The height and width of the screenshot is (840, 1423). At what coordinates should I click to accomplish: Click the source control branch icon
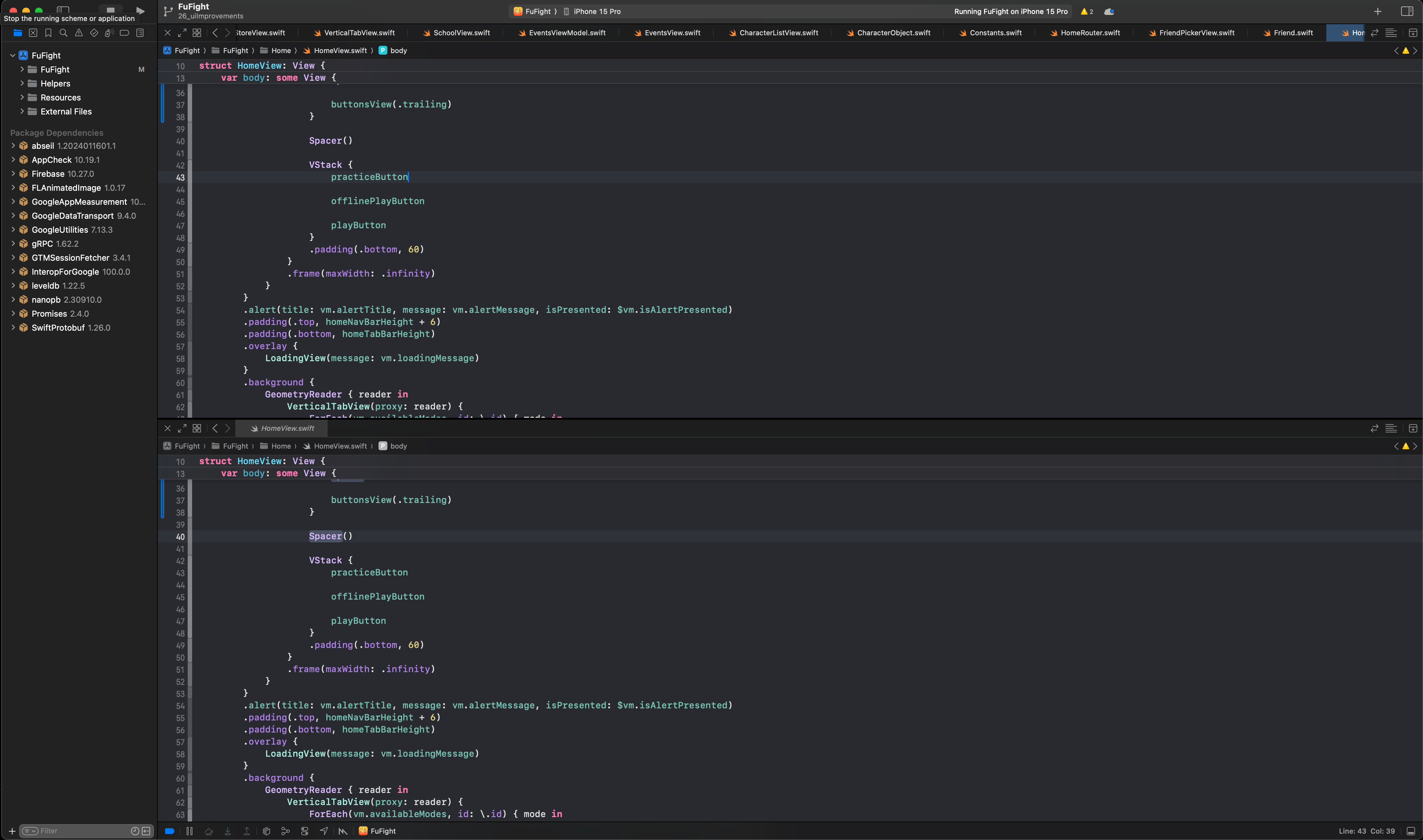pos(168,11)
